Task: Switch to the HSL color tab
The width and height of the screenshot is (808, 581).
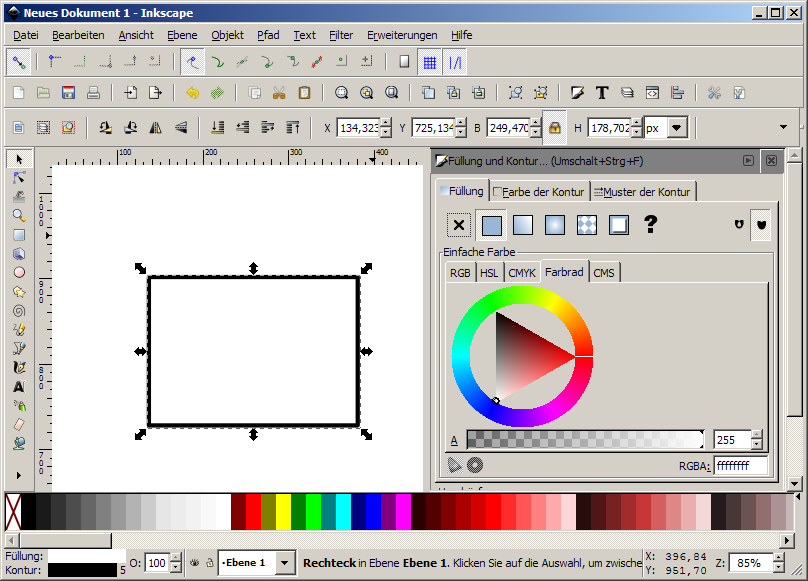Action: [x=489, y=273]
